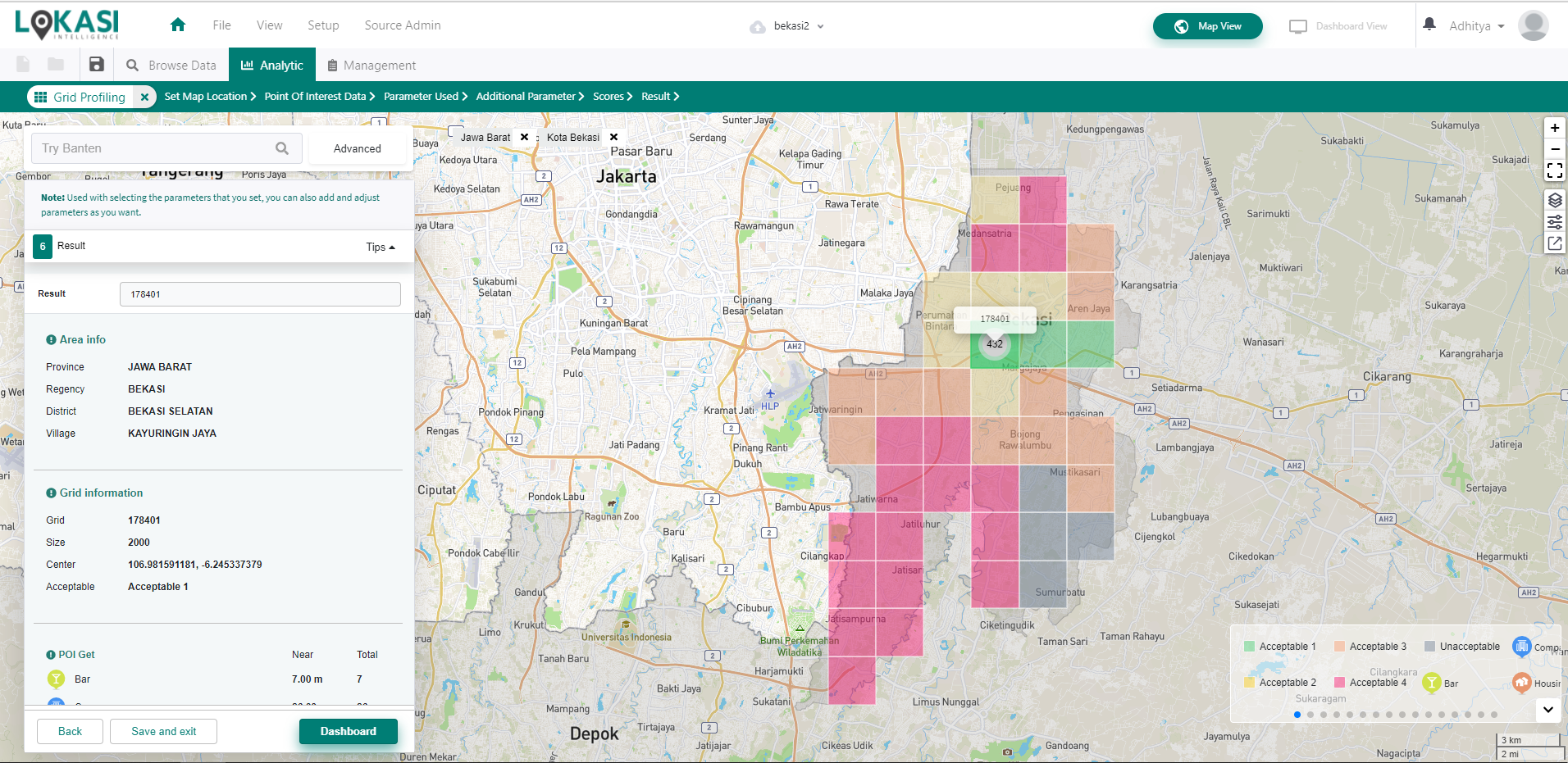Switch to Management tab
This screenshot has width=1568, height=763.
coord(371,66)
